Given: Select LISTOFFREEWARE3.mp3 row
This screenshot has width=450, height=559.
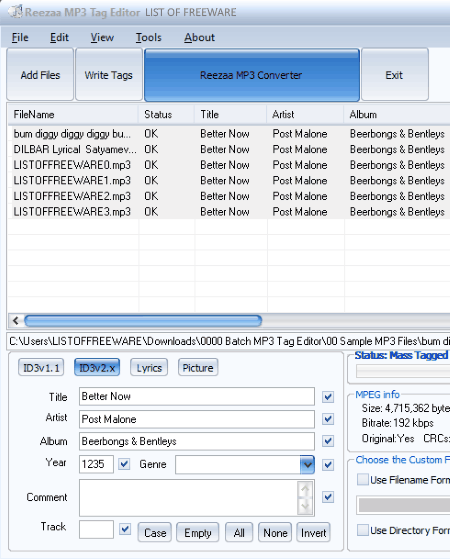Looking at the screenshot, I should [x=228, y=212].
